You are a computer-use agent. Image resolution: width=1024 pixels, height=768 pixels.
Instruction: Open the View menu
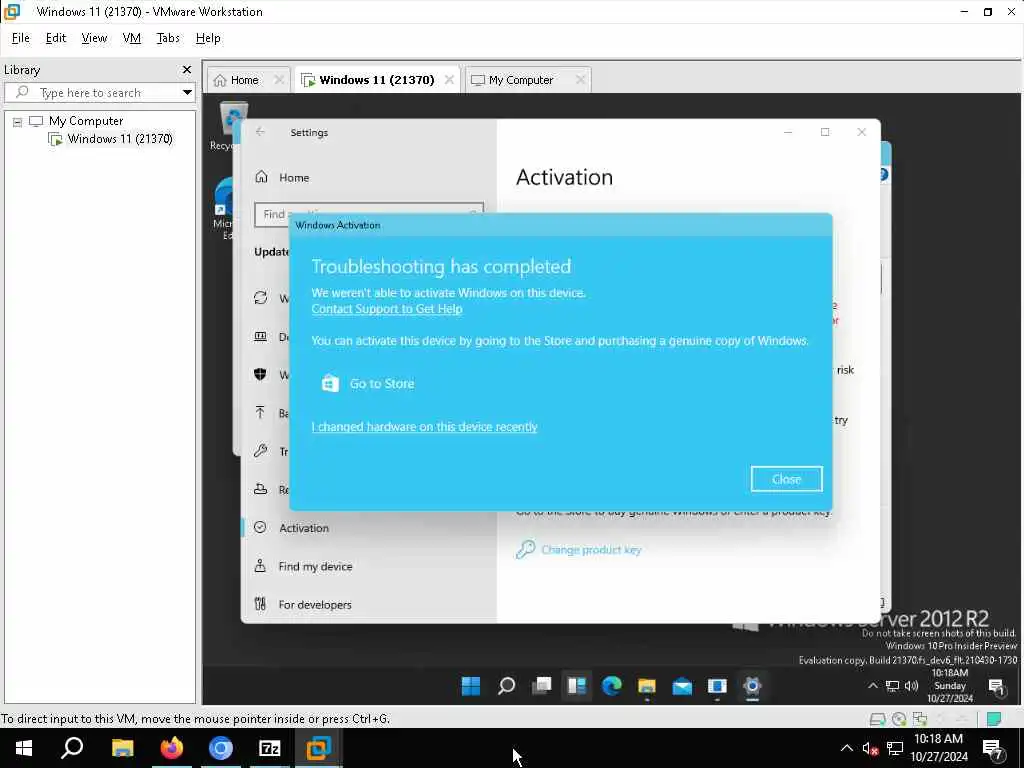[94, 38]
